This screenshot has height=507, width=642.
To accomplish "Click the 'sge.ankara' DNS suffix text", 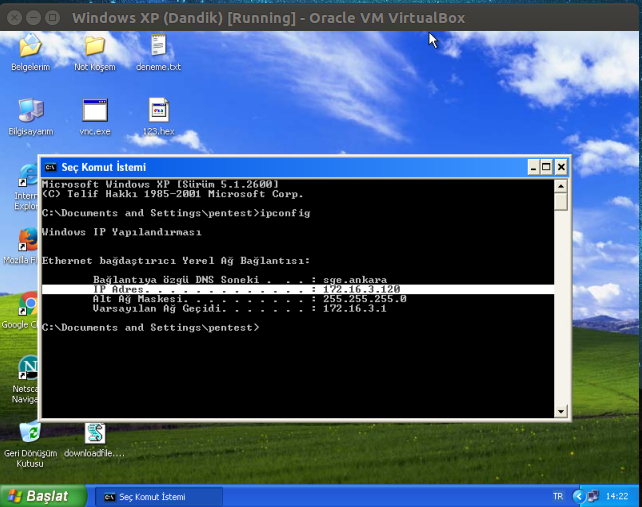I will [355, 280].
